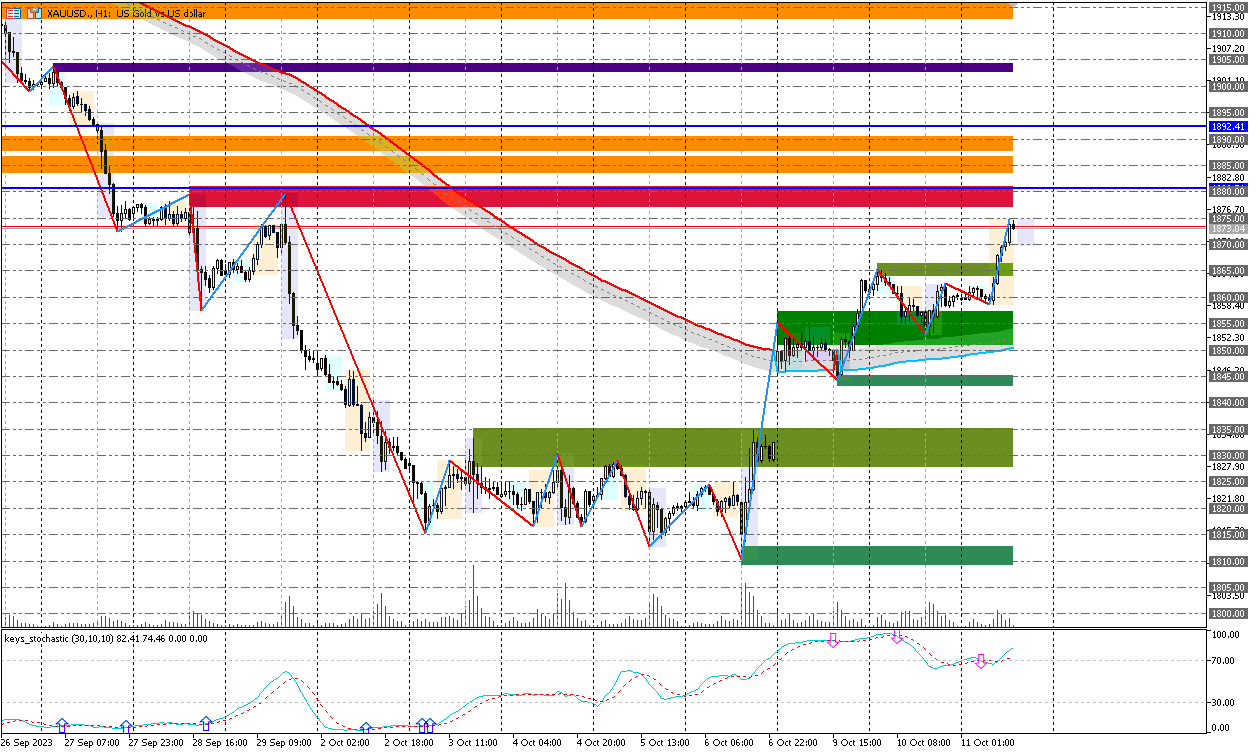Click the 1905.00 price scale label

click(1227, 60)
